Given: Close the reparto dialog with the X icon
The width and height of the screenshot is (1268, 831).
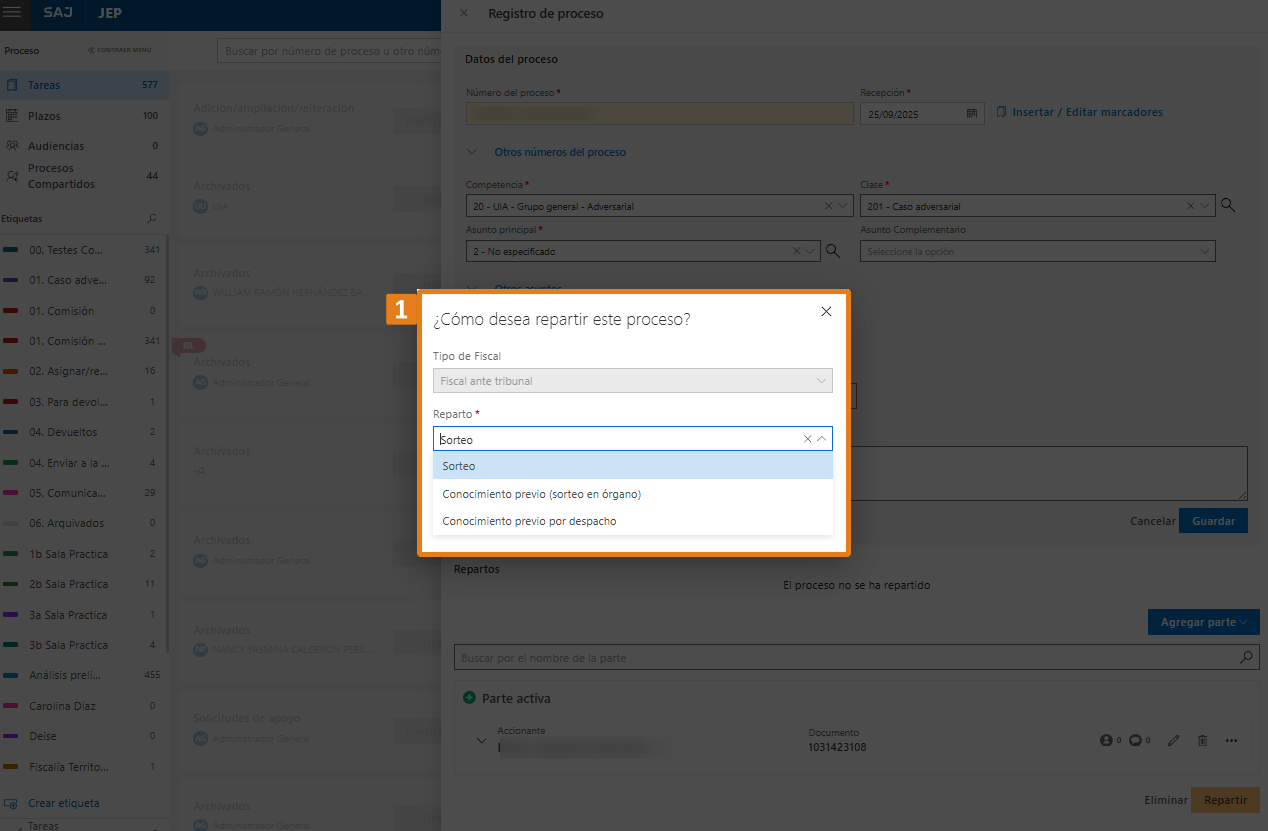Looking at the screenshot, I should [826, 312].
